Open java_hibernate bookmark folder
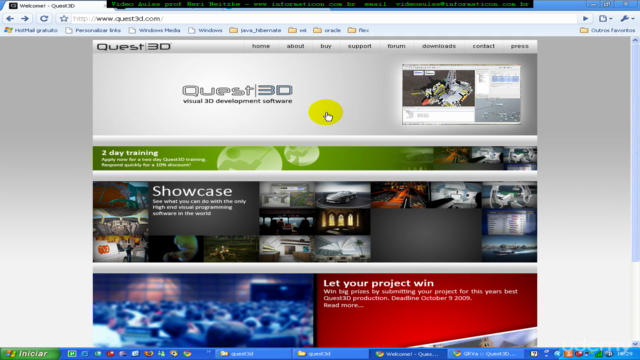The height and width of the screenshot is (360, 640). (256, 30)
